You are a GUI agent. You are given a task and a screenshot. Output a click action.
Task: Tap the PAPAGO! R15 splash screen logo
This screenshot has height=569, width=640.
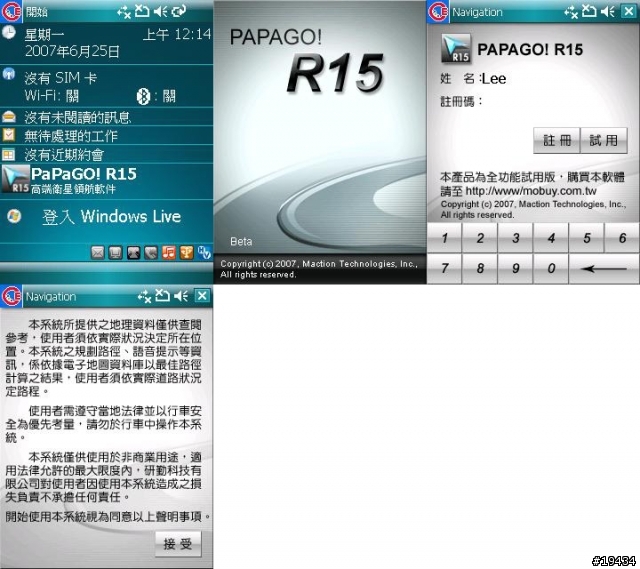point(306,63)
